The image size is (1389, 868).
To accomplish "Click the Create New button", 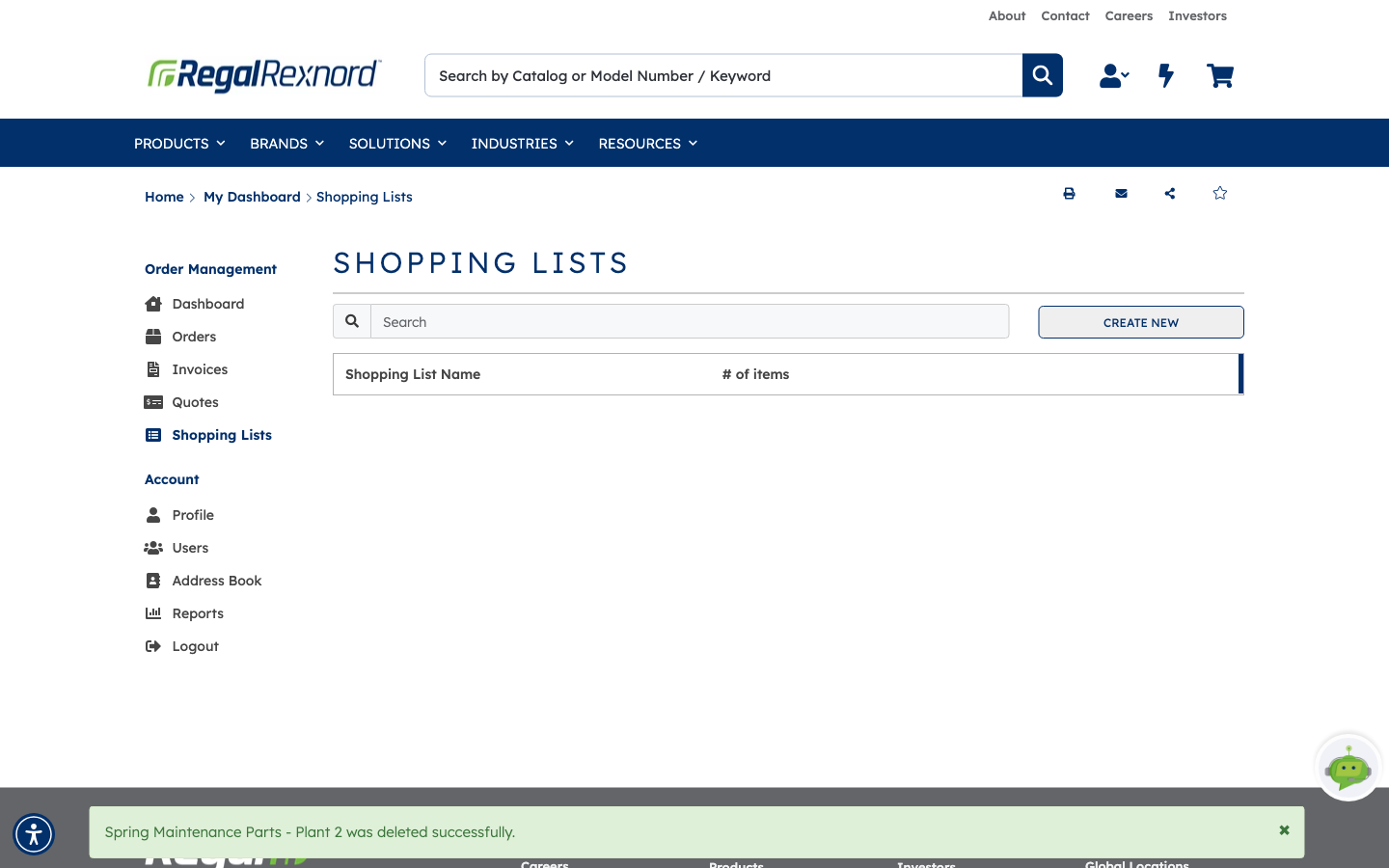I will click(1141, 322).
